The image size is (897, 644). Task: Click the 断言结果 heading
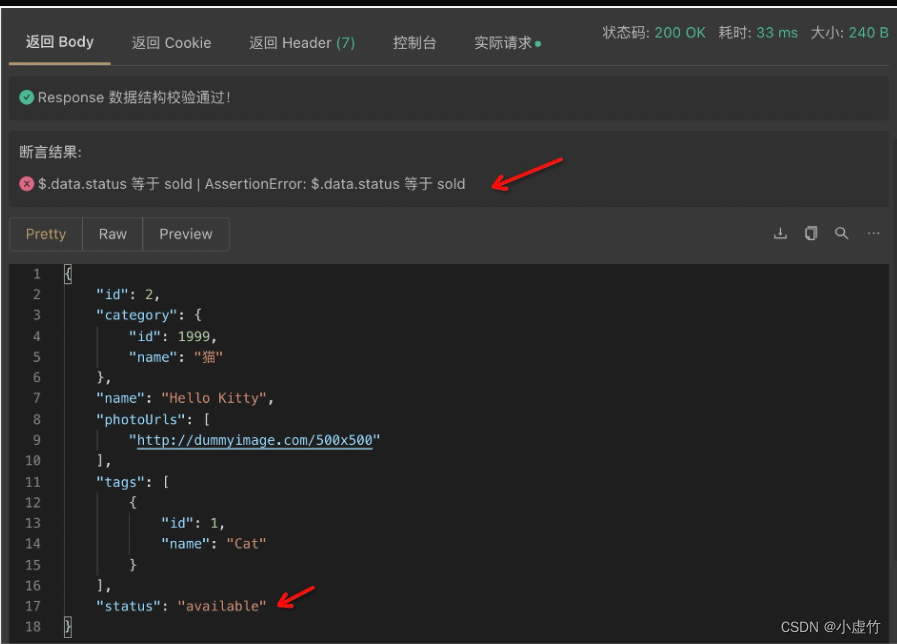click(50, 152)
